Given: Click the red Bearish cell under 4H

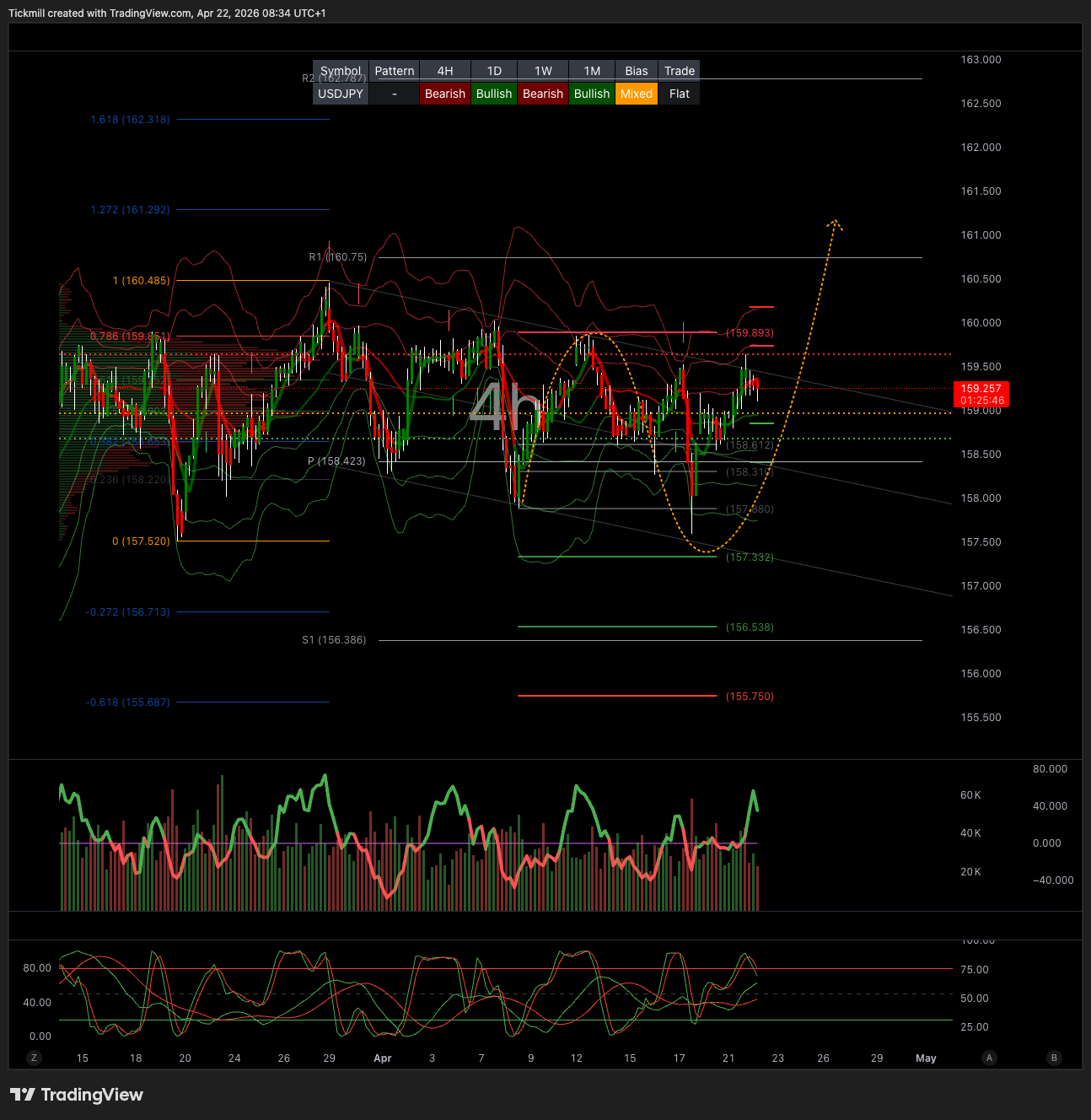Looking at the screenshot, I should [444, 94].
